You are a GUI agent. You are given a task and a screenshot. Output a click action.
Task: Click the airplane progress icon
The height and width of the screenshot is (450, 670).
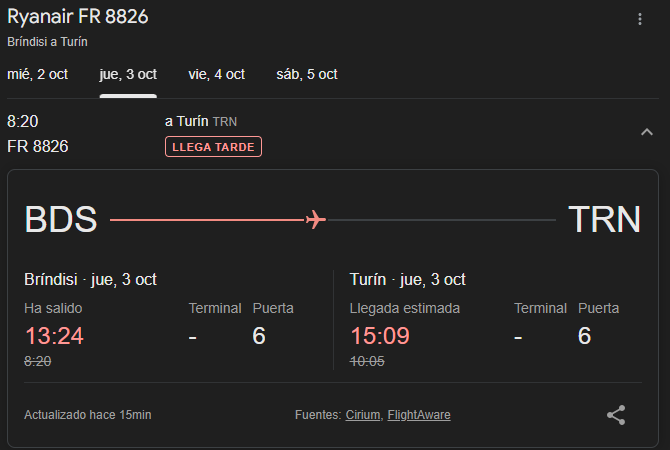pos(315,220)
